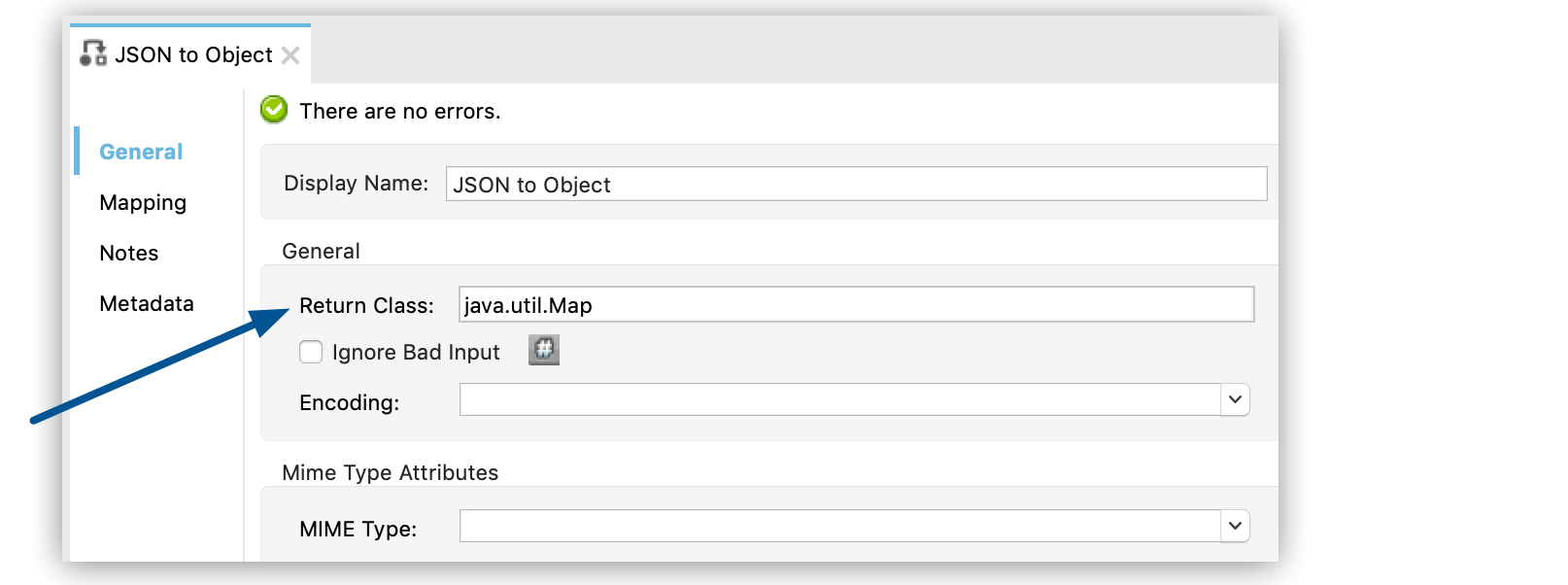Click the Return Class field showing java.util.Map

pos(855,304)
